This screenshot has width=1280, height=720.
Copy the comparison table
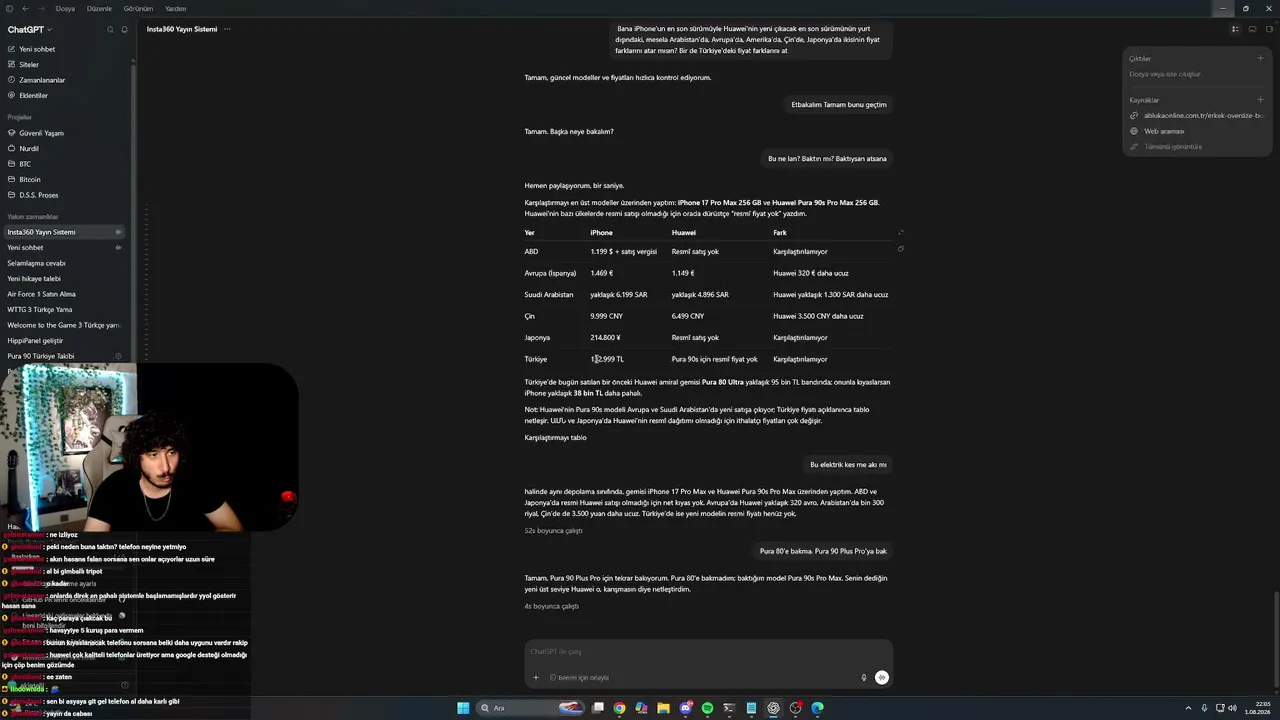coord(900,249)
